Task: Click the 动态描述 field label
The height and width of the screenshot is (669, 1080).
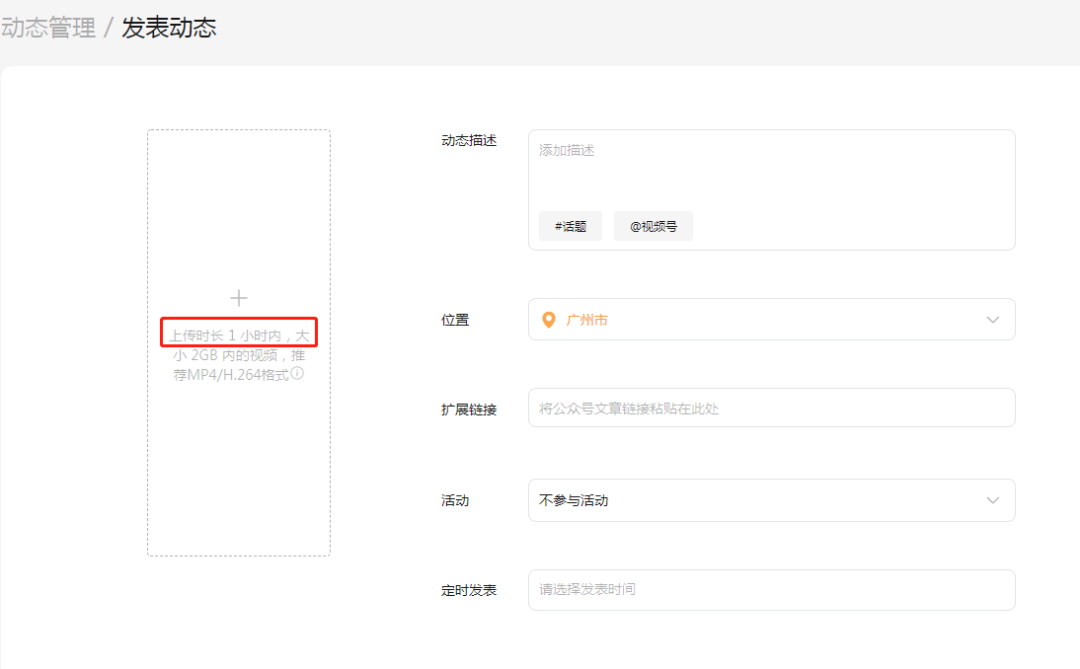Action: [x=469, y=141]
